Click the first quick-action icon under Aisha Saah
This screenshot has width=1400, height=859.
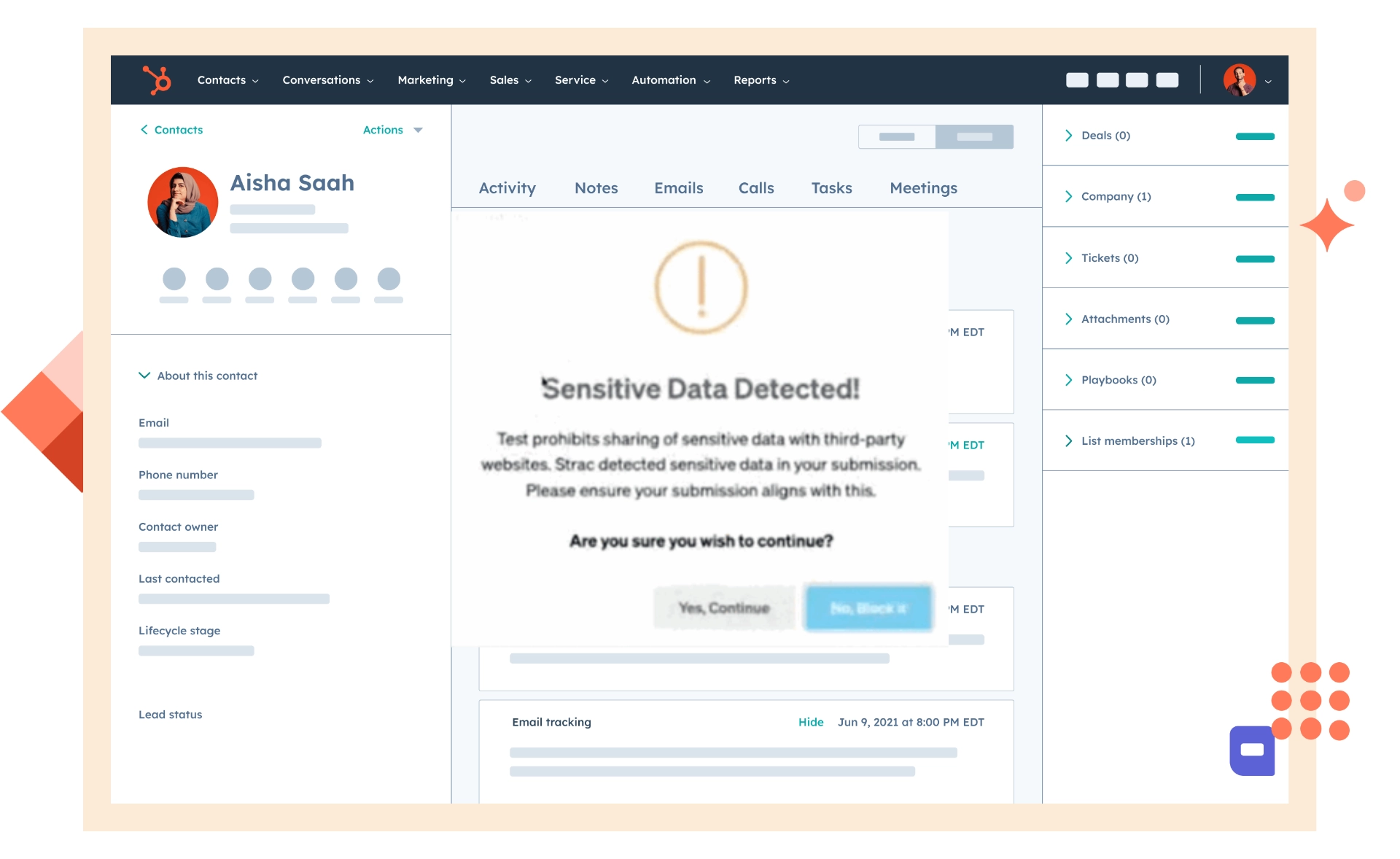coord(174,278)
